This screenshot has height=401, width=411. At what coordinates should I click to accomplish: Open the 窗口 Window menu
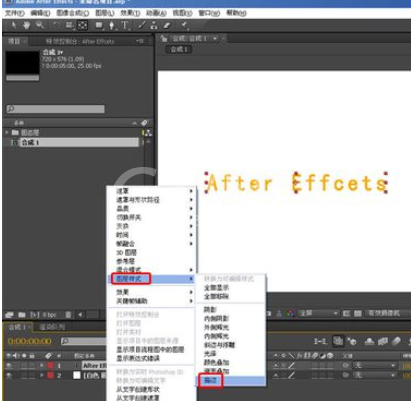[x=209, y=13]
